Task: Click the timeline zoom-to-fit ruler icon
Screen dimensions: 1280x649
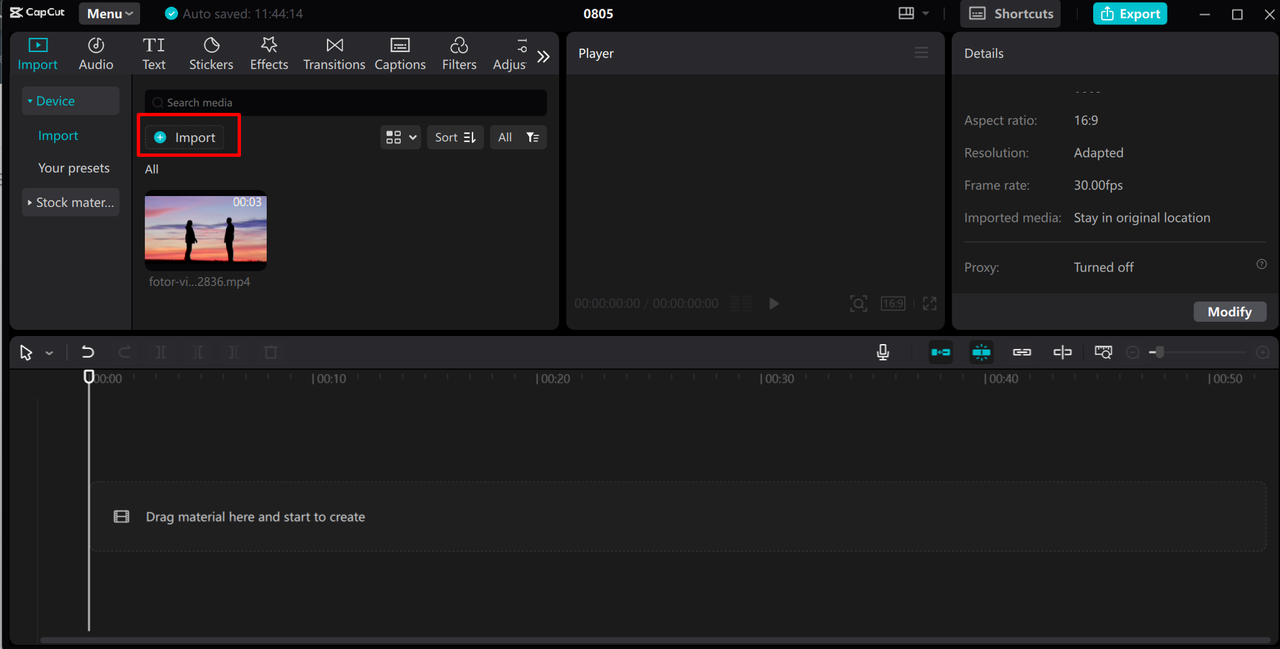Action: point(1103,352)
